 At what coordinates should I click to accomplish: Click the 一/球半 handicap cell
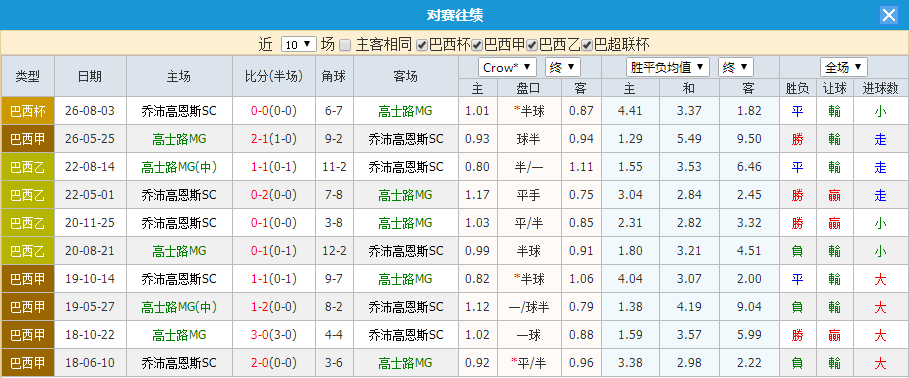(x=528, y=307)
